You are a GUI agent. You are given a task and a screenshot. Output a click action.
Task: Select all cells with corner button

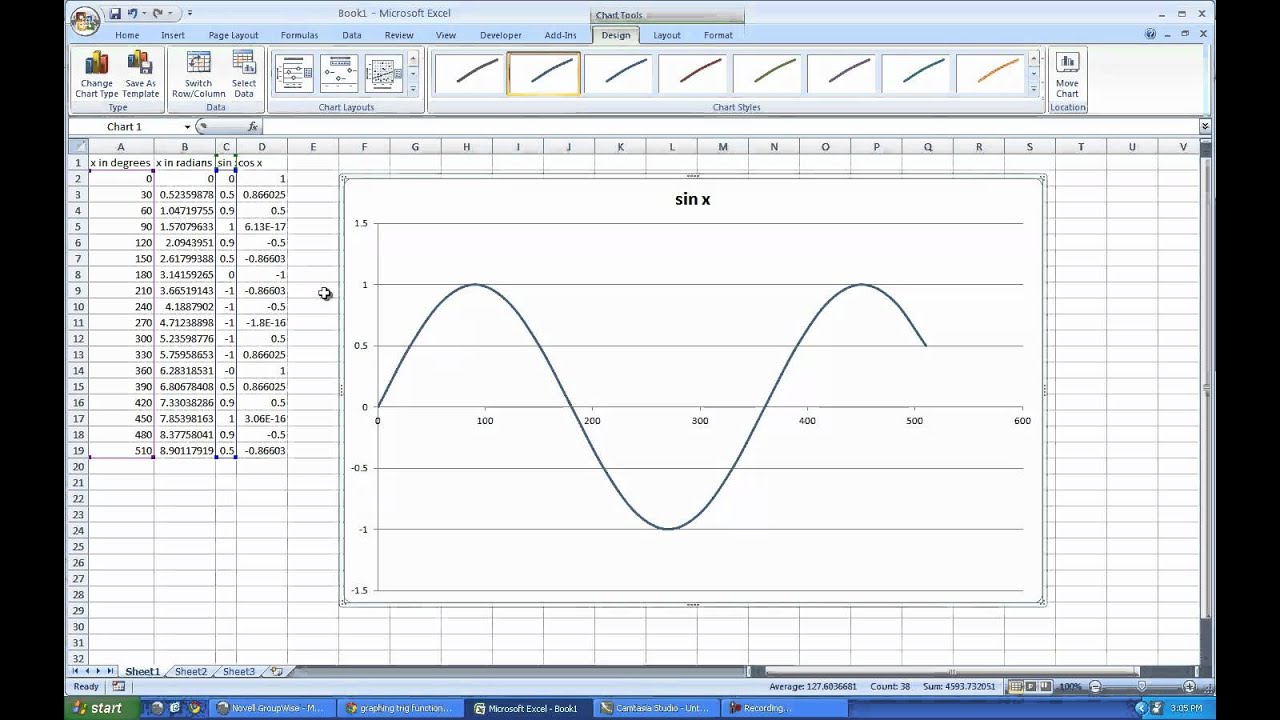tap(78, 147)
